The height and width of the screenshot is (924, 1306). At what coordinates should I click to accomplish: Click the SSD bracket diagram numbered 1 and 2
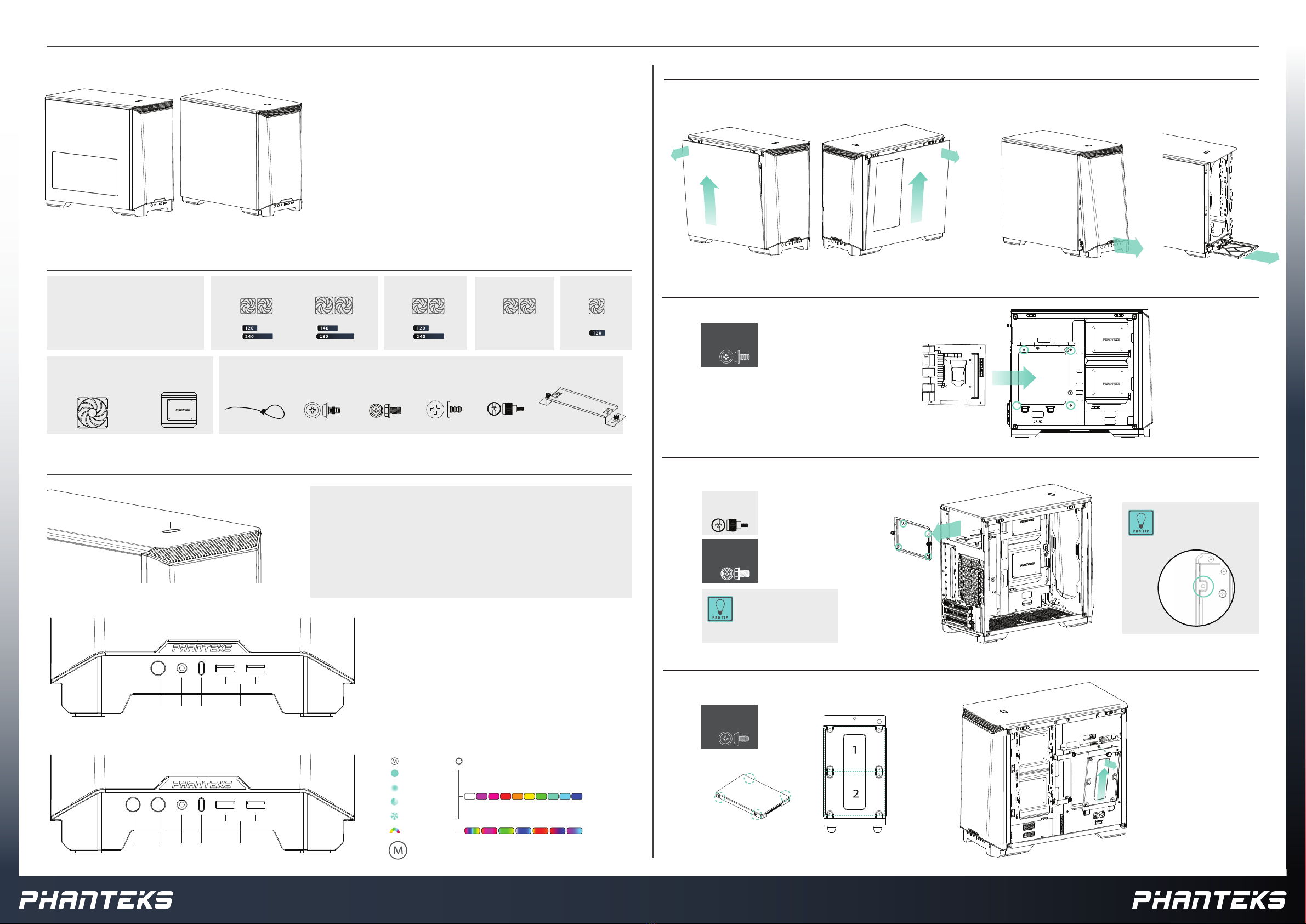tap(854, 773)
